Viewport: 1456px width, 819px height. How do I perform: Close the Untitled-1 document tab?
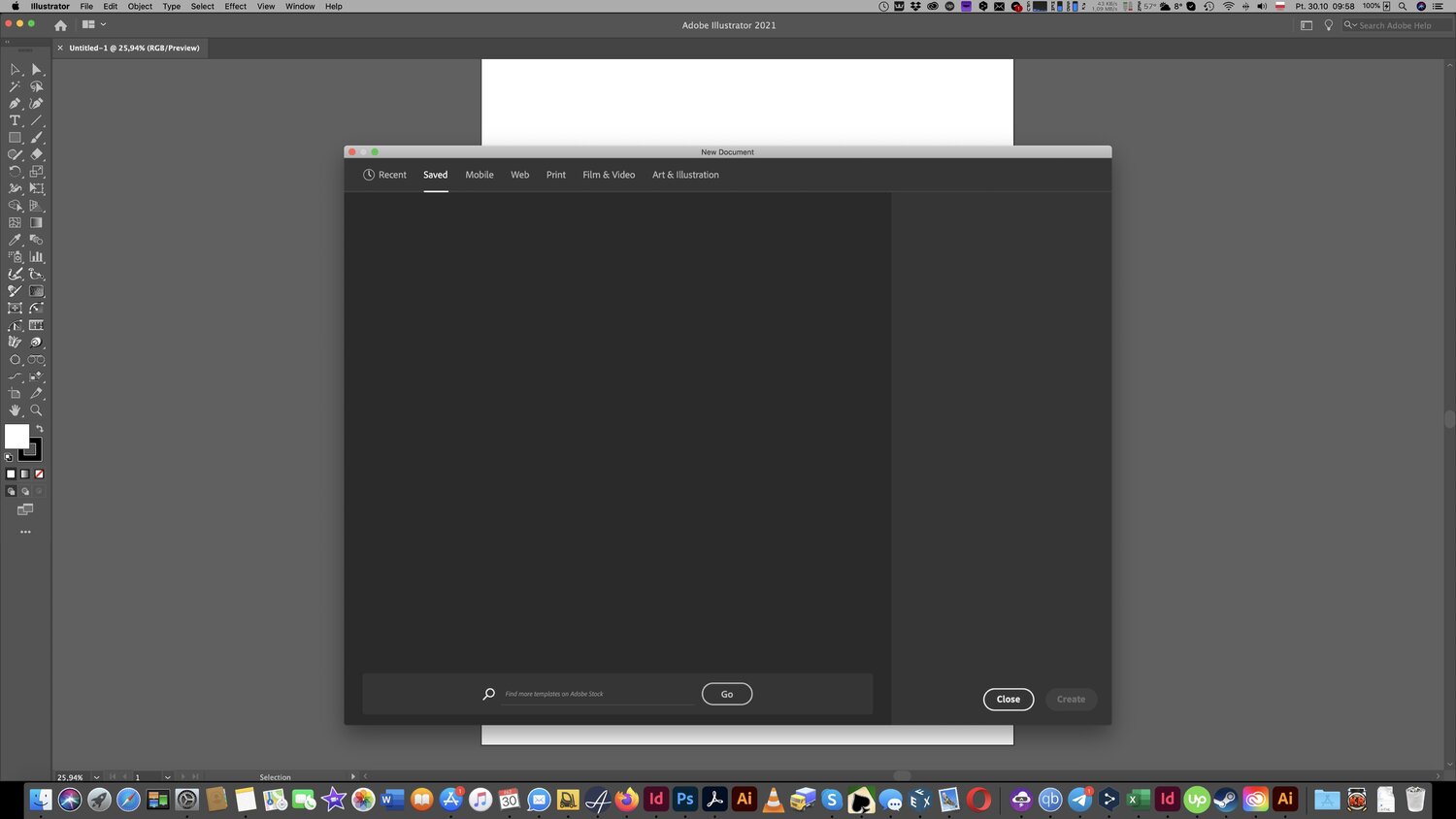[x=60, y=48]
